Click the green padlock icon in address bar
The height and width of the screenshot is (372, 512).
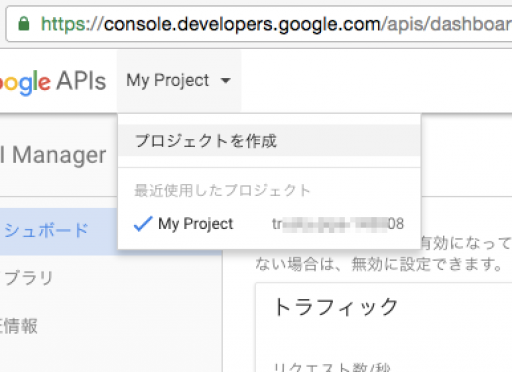point(24,24)
